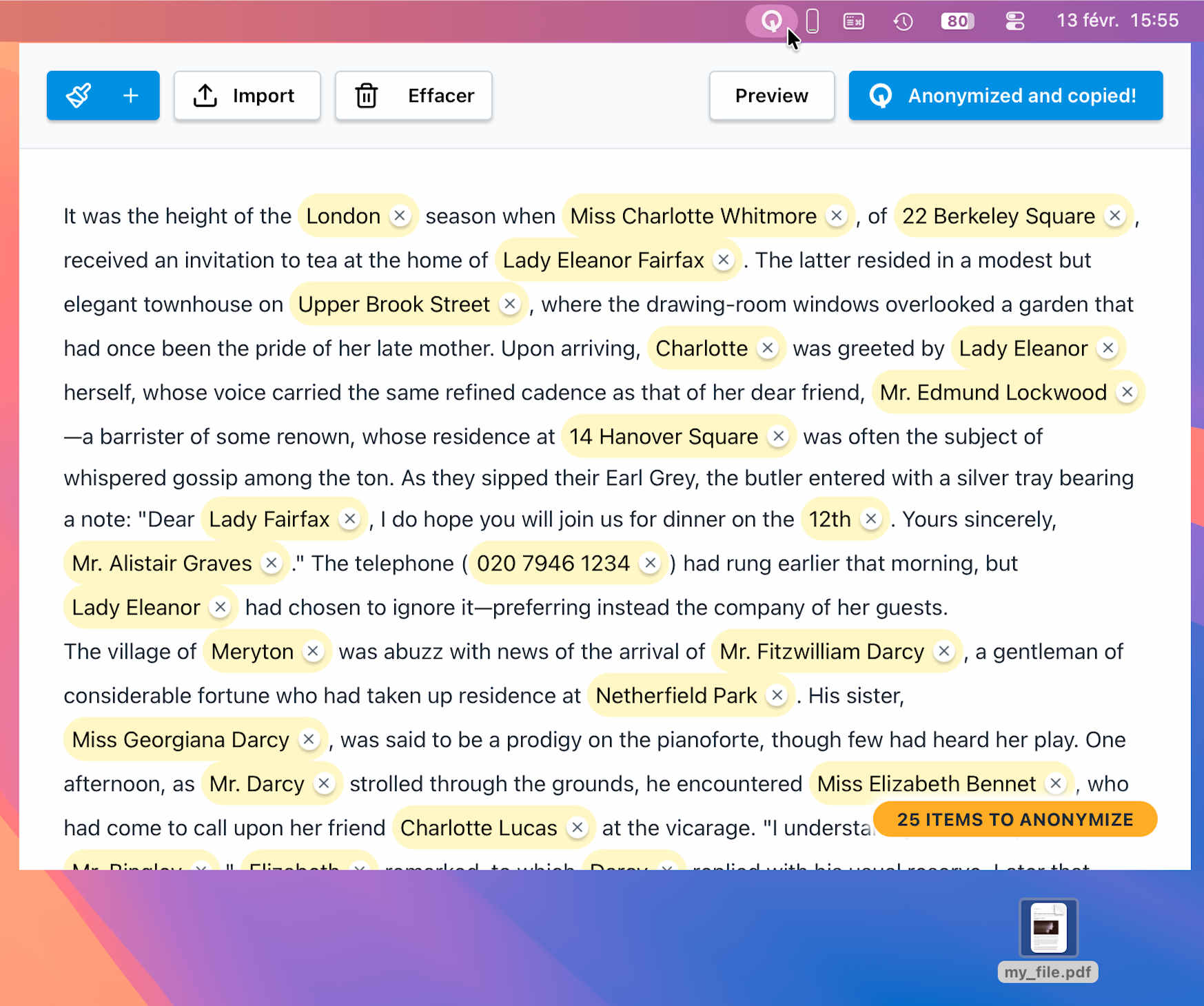The image size is (1204, 1006).
Task: Click the 25 items to anonymize badge
Action: 1014,819
